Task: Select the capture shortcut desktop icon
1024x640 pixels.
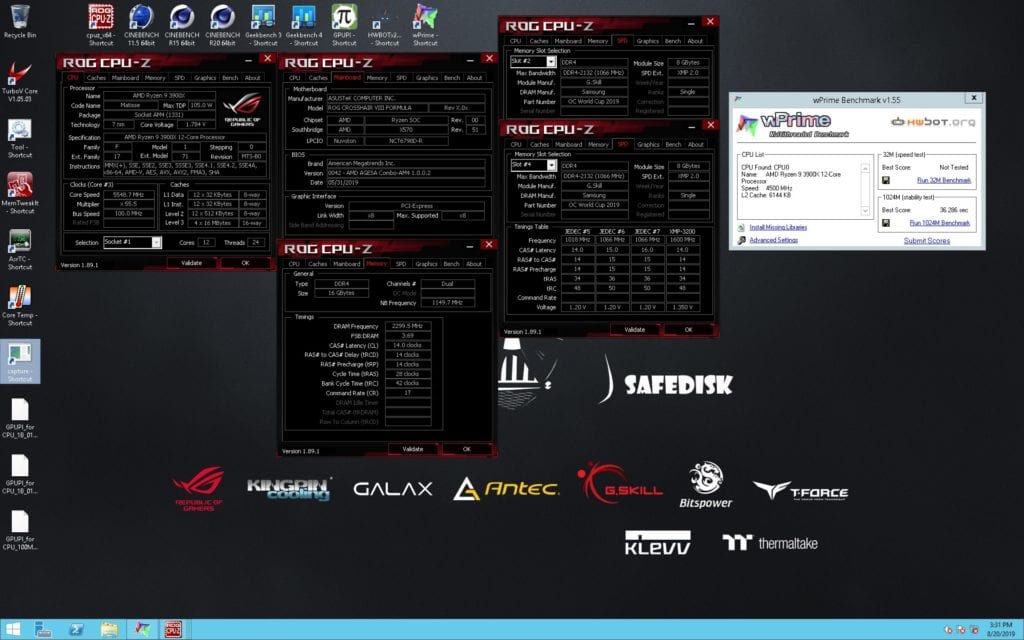Action: (20, 361)
